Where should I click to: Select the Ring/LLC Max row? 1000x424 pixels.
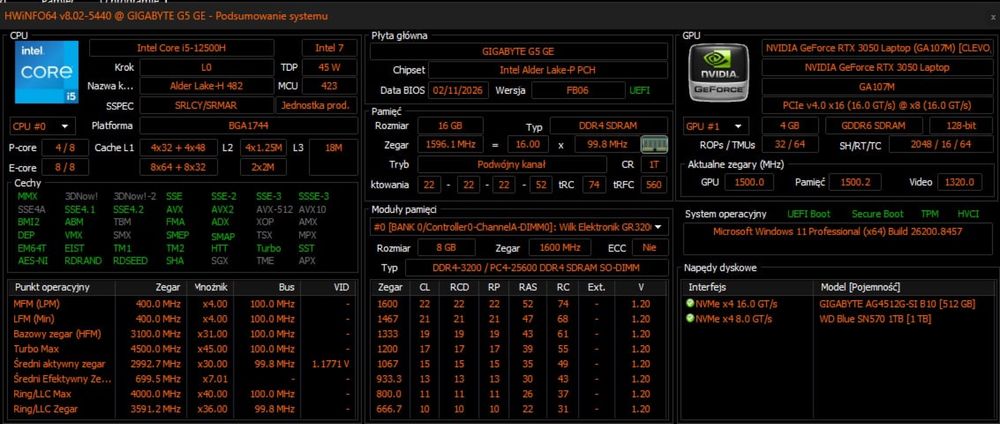pyautogui.click(x=182, y=394)
